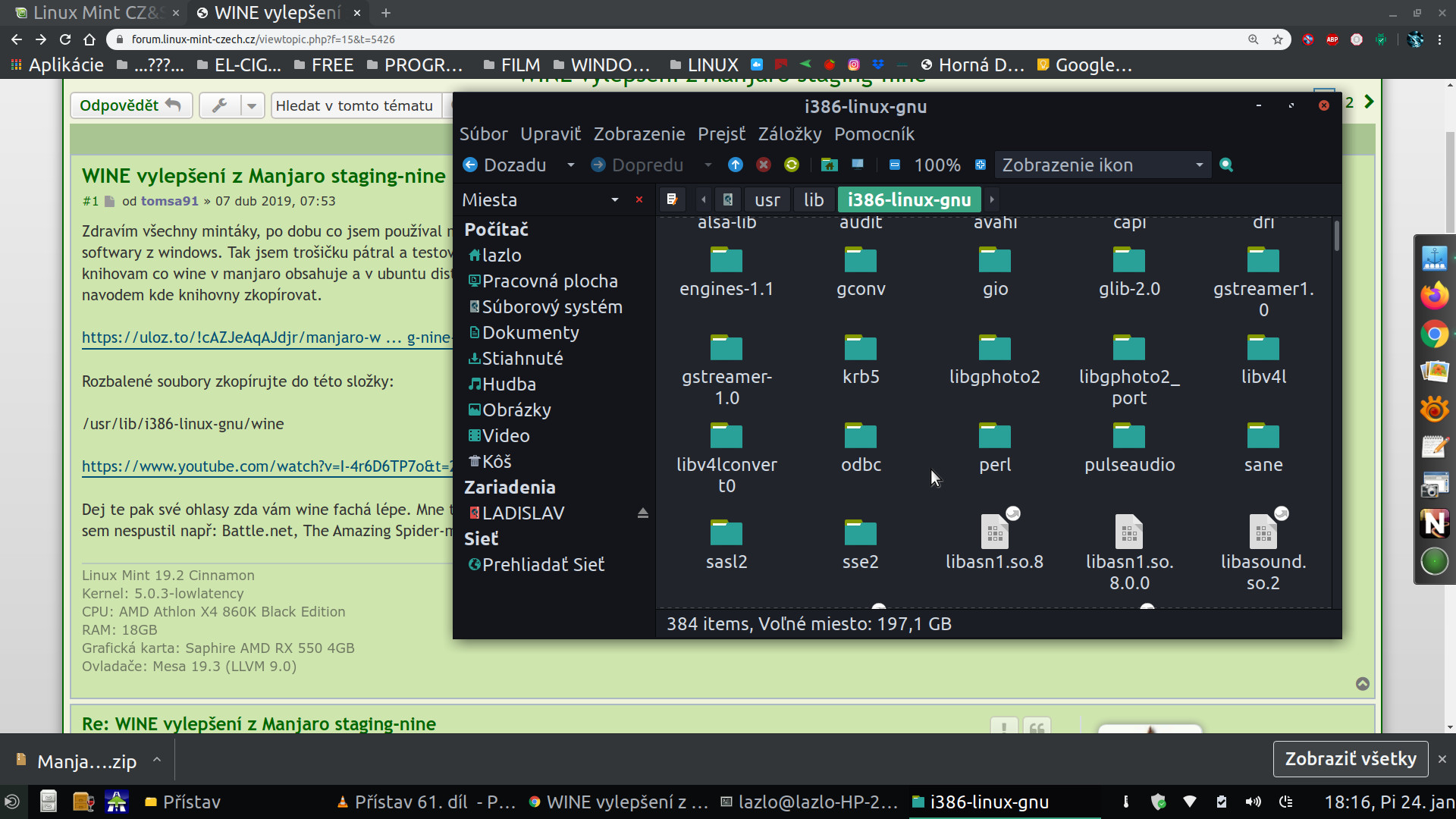Expand the Miesta sidebar selector
Image resolution: width=1456 pixels, height=819 pixels.
click(x=614, y=199)
